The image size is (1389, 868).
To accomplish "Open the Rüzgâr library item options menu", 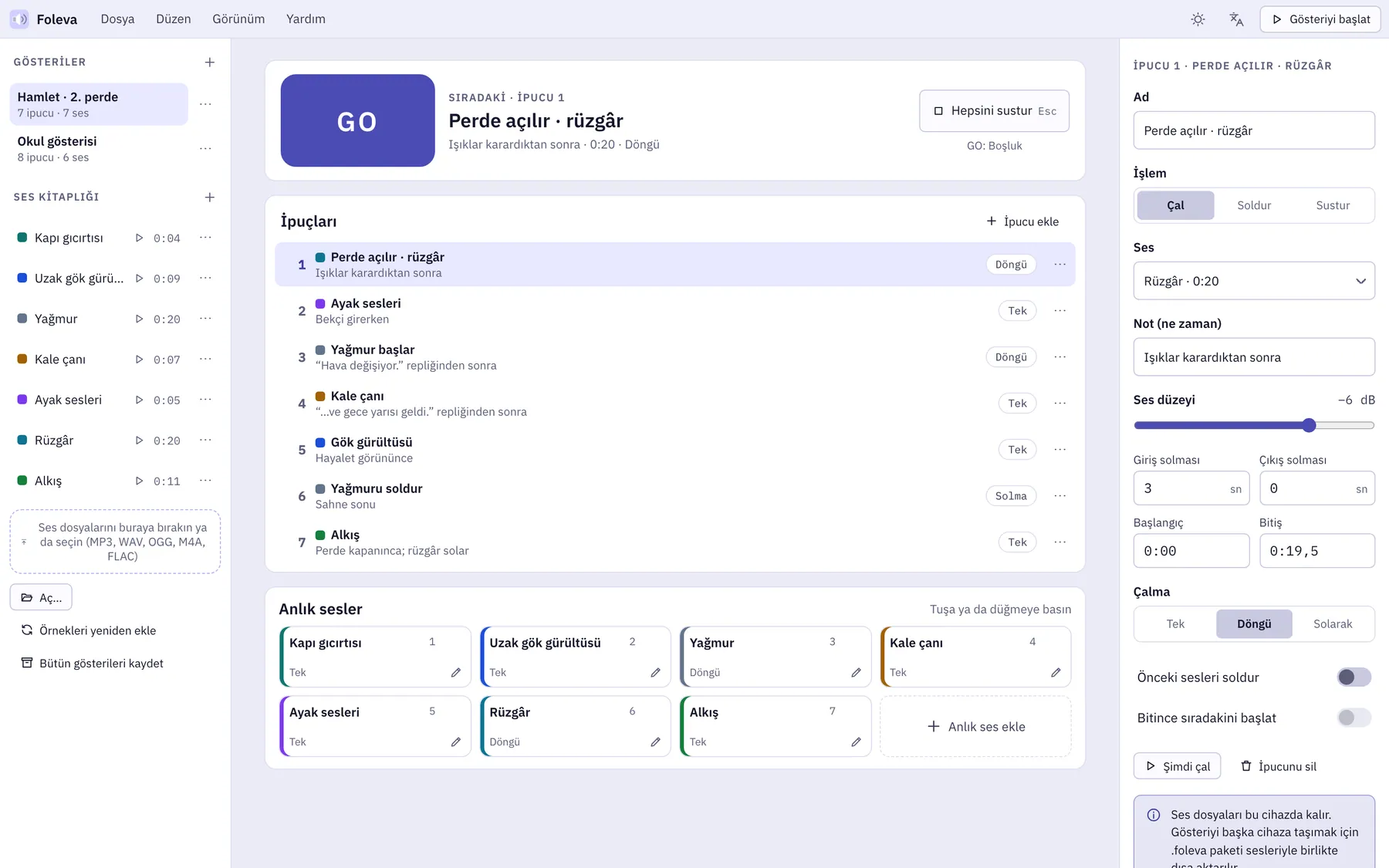I will tap(205, 441).
